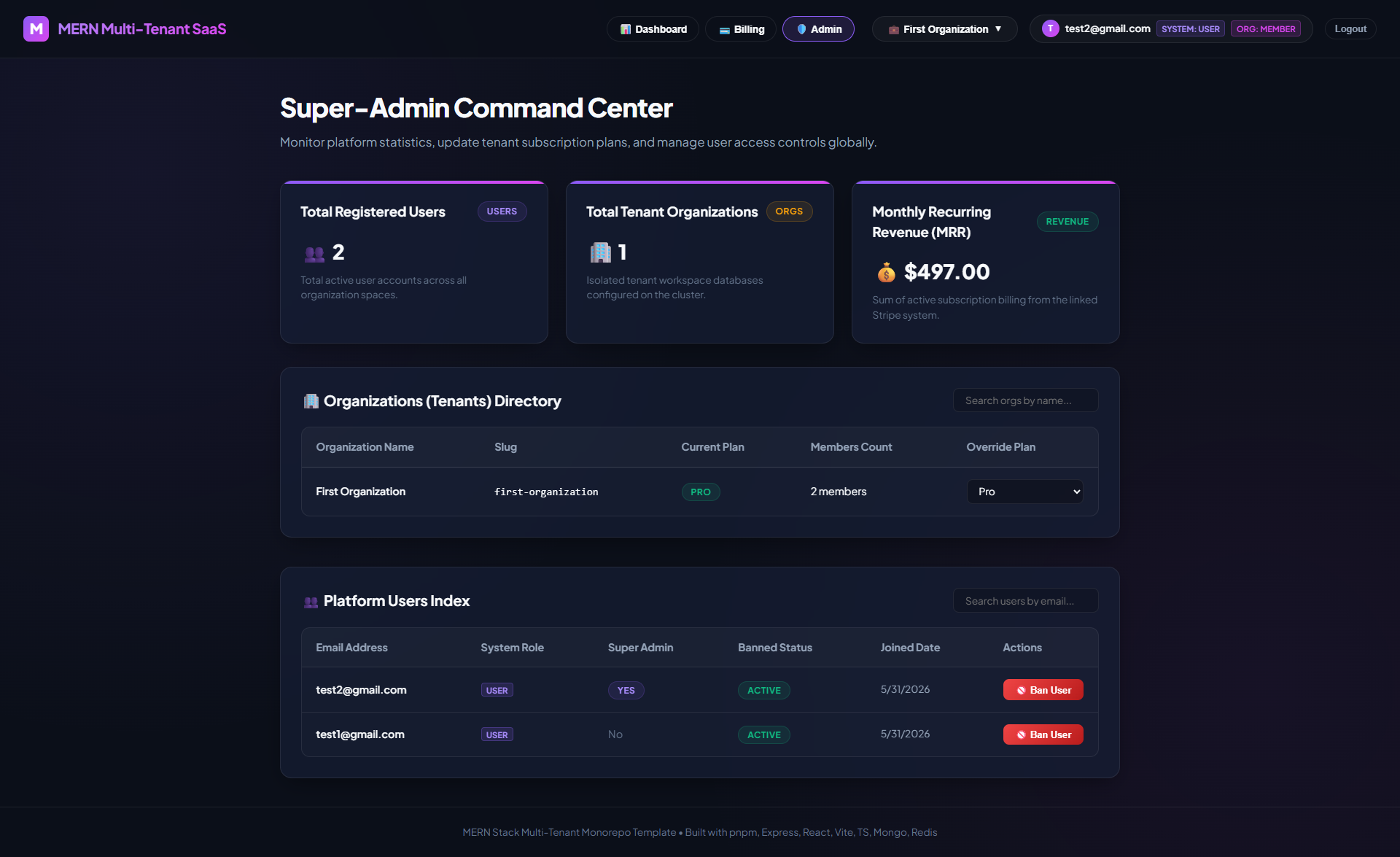Click the USERS badge on first card
Viewport: 1400px width, 857px height.
[502, 212]
